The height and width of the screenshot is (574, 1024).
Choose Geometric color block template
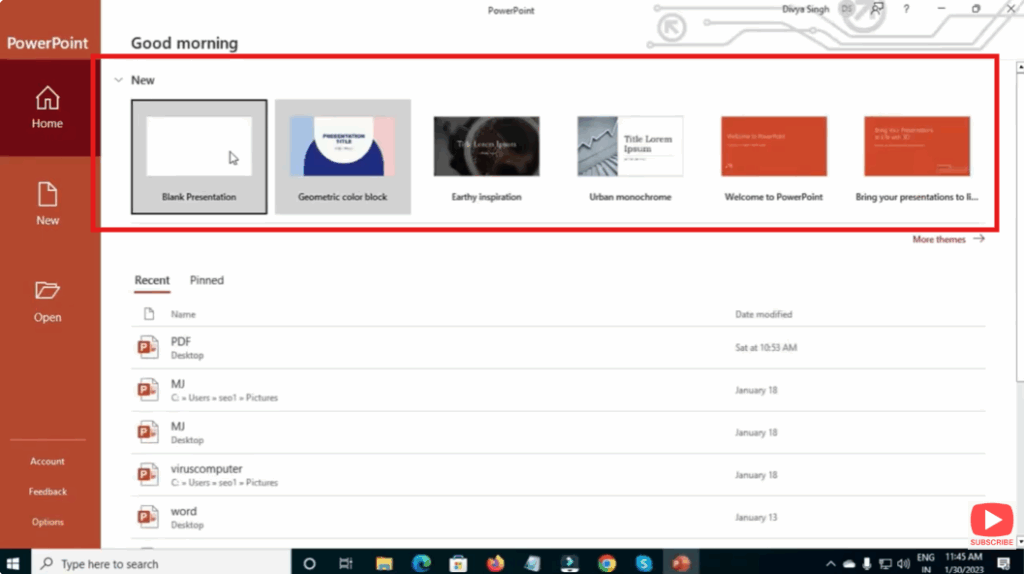[x=343, y=157]
